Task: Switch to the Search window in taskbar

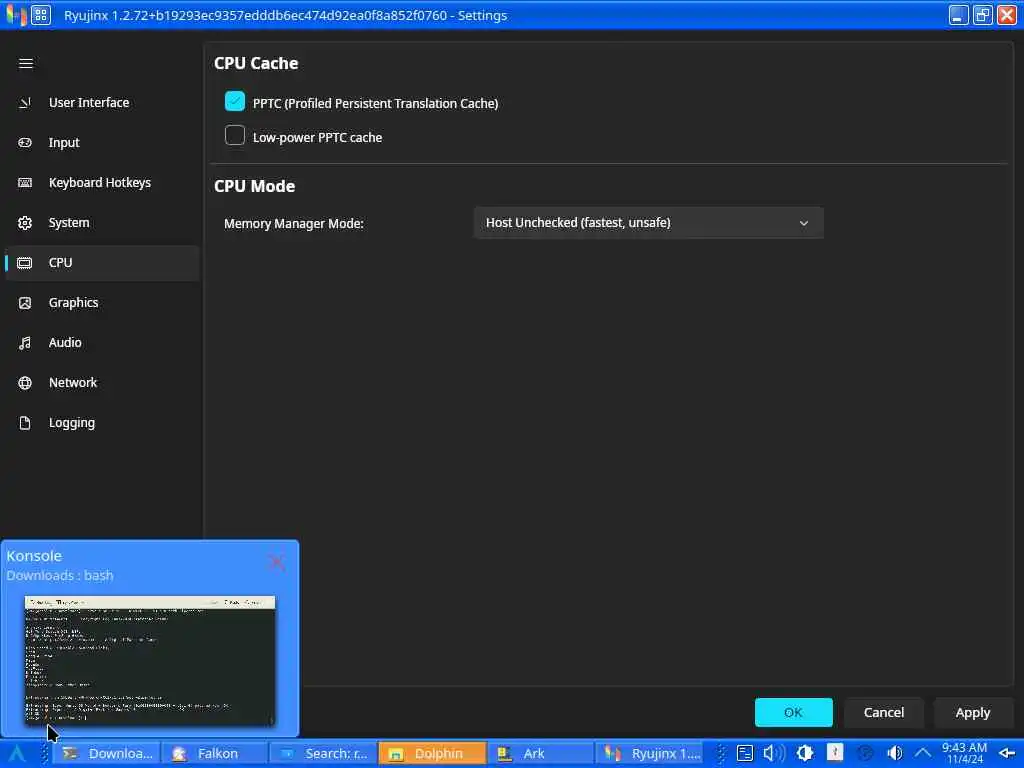Action: [x=323, y=753]
